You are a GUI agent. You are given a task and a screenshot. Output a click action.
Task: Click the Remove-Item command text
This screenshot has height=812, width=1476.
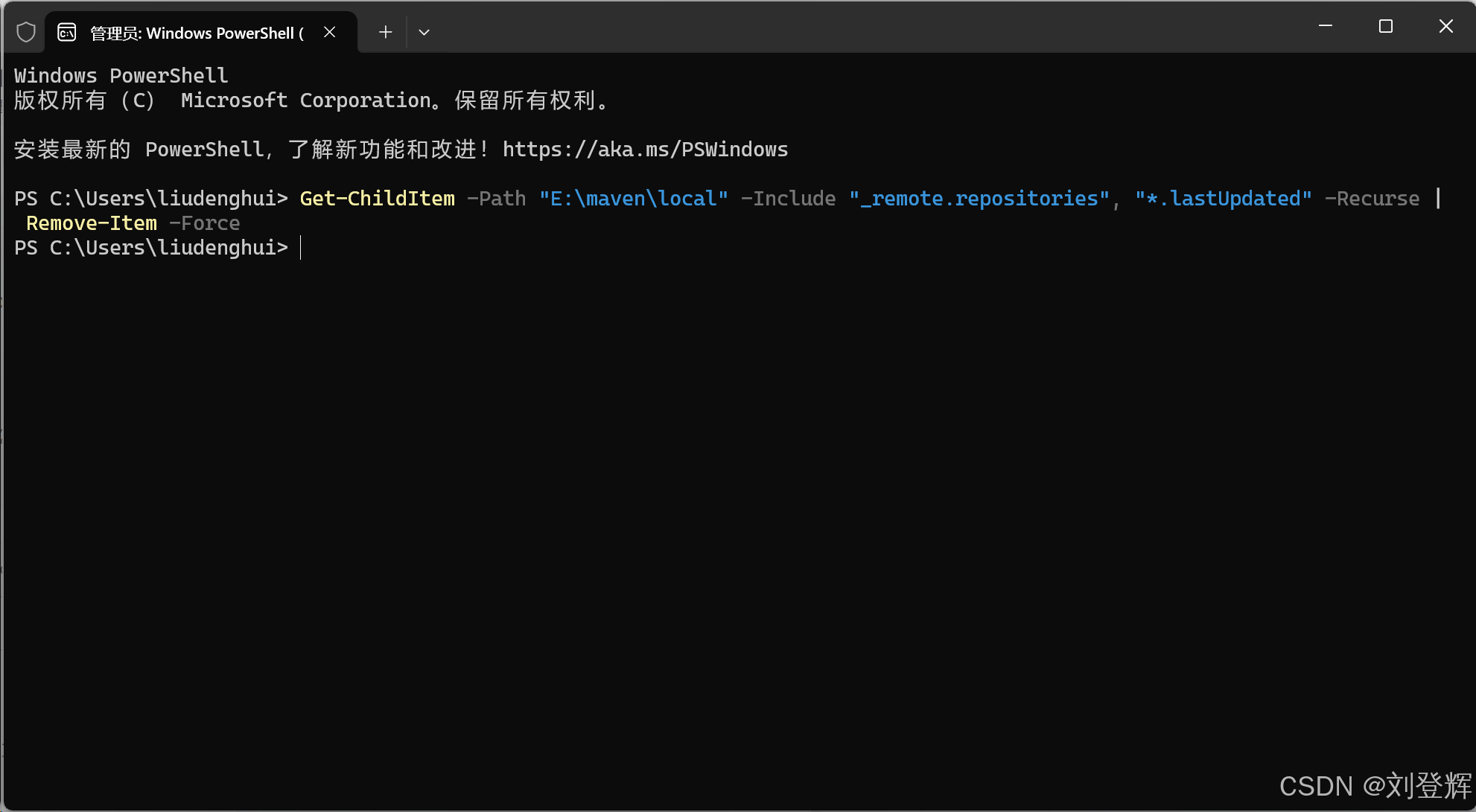[x=92, y=223]
